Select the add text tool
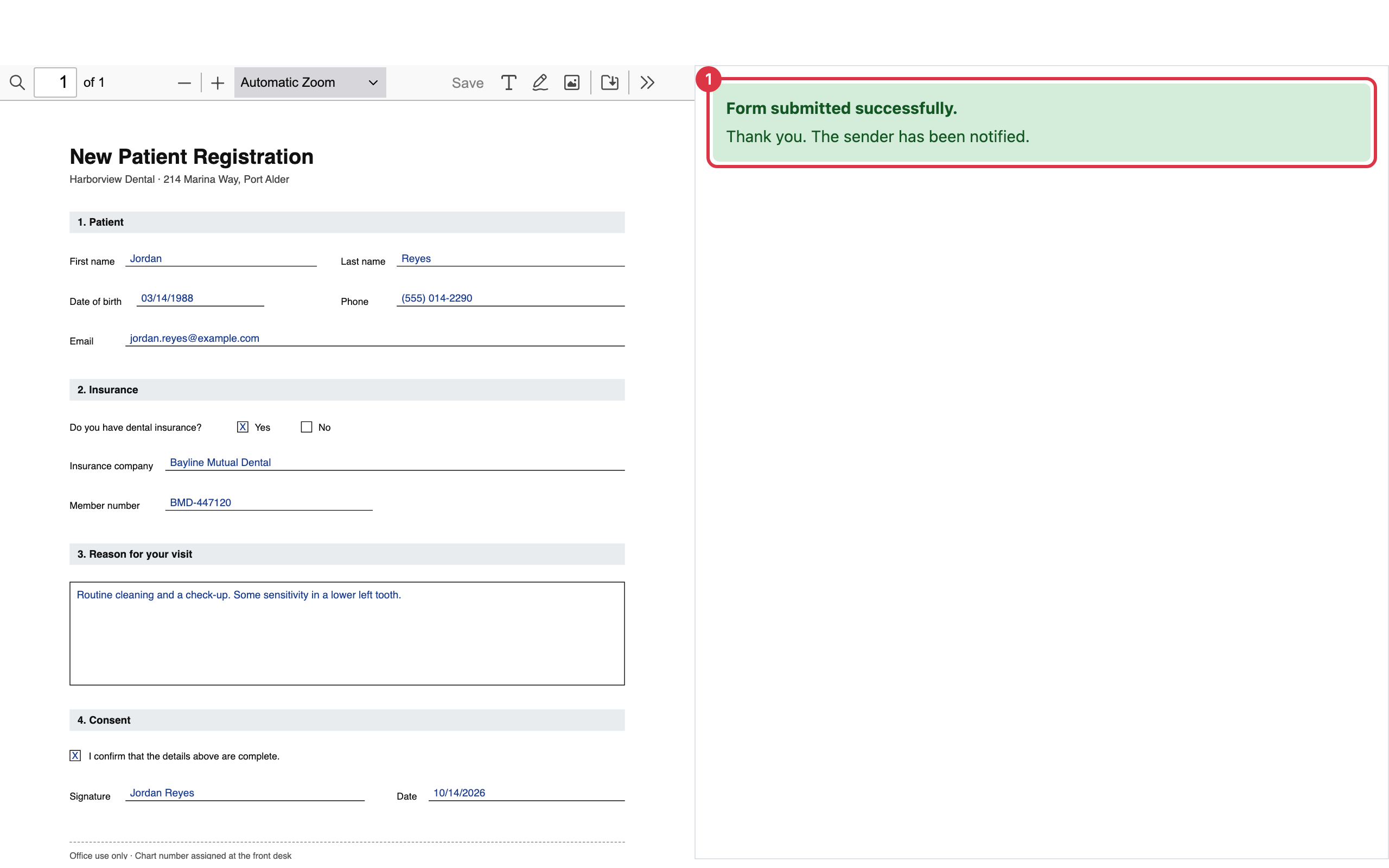 pyautogui.click(x=508, y=82)
